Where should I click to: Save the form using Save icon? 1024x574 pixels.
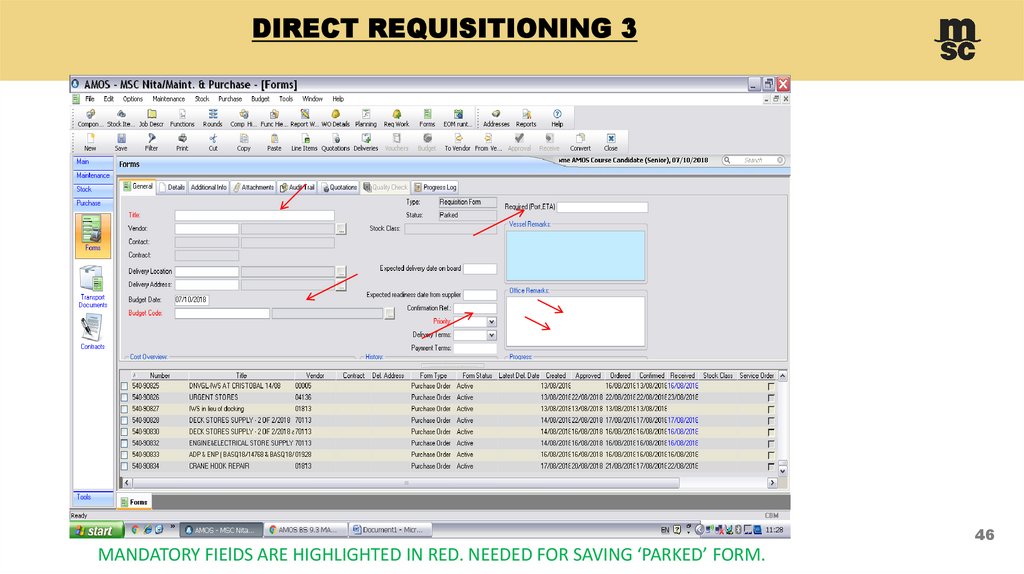tap(121, 142)
